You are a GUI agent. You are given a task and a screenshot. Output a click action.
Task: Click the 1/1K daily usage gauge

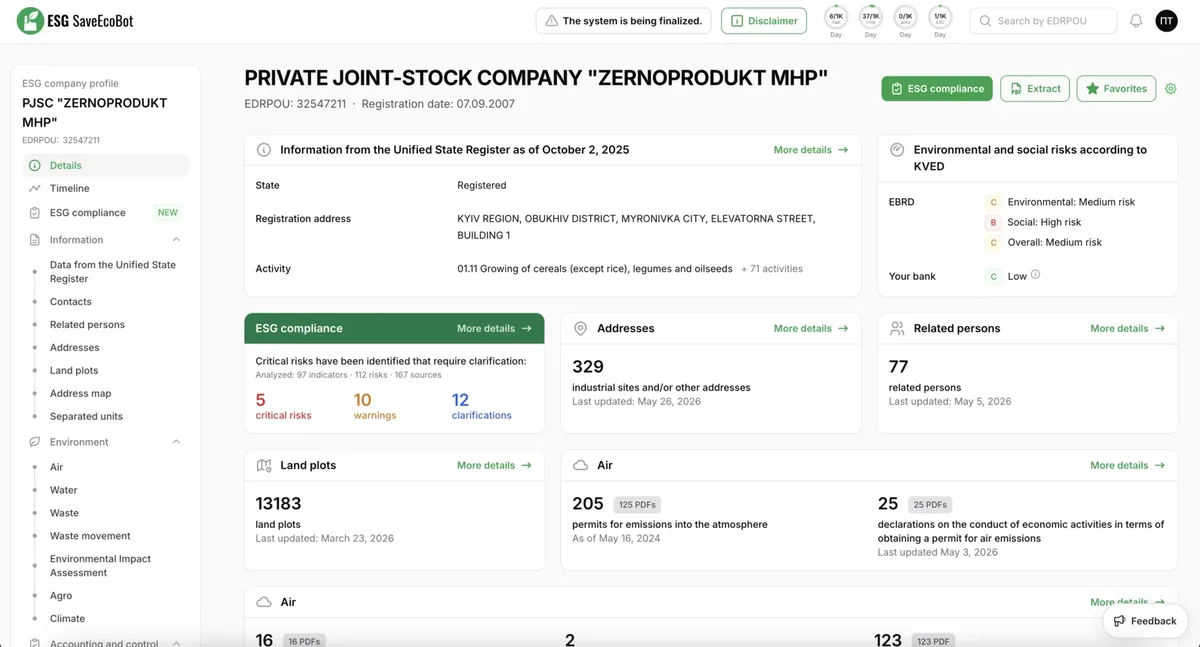[x=940, y=18]
